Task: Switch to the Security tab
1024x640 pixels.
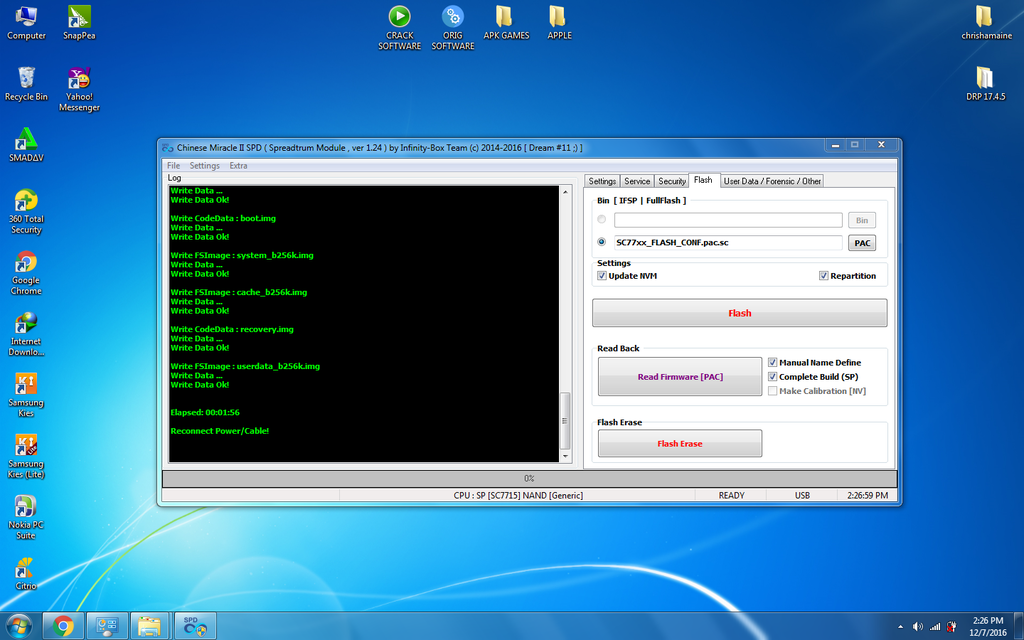Action: tap(671, 182)
